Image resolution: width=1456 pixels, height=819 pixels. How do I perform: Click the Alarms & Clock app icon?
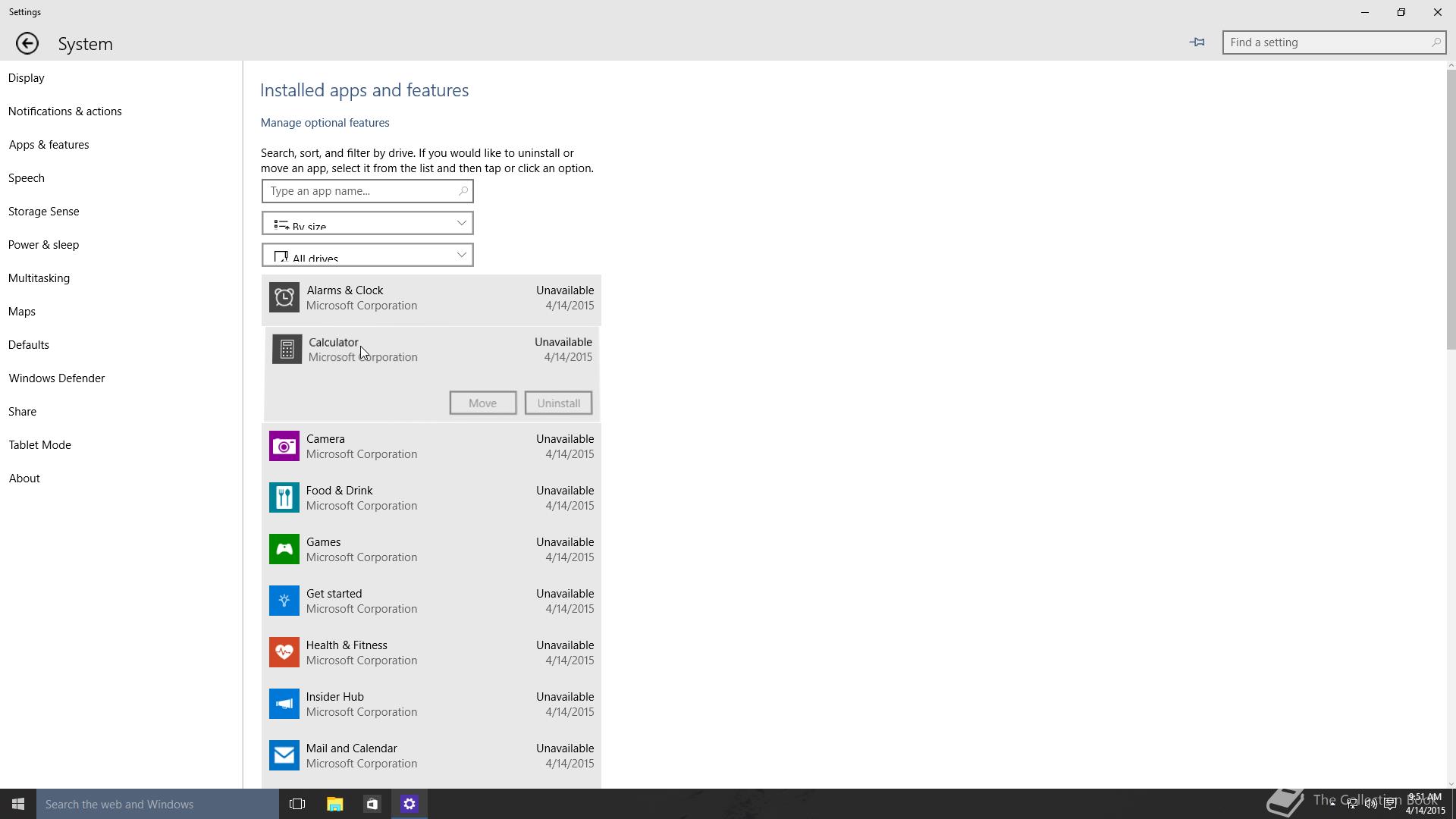[284, 298]
